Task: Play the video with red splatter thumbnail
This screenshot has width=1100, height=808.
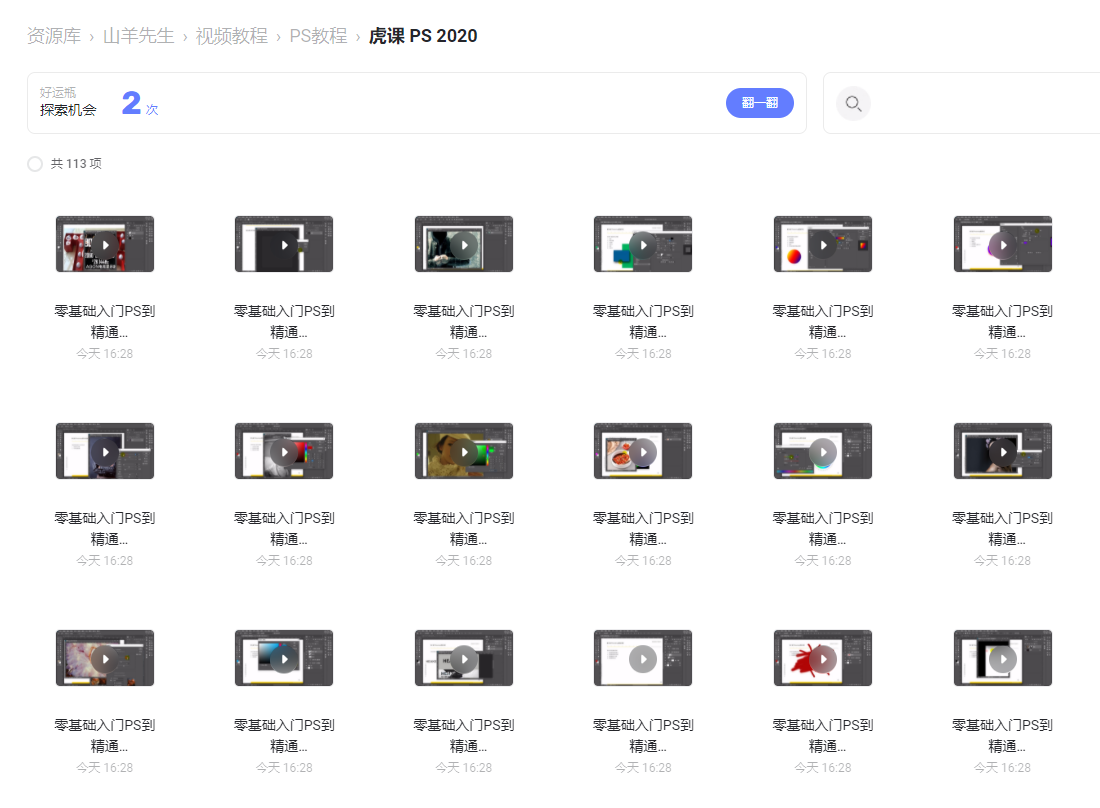Action: [822, 659]
